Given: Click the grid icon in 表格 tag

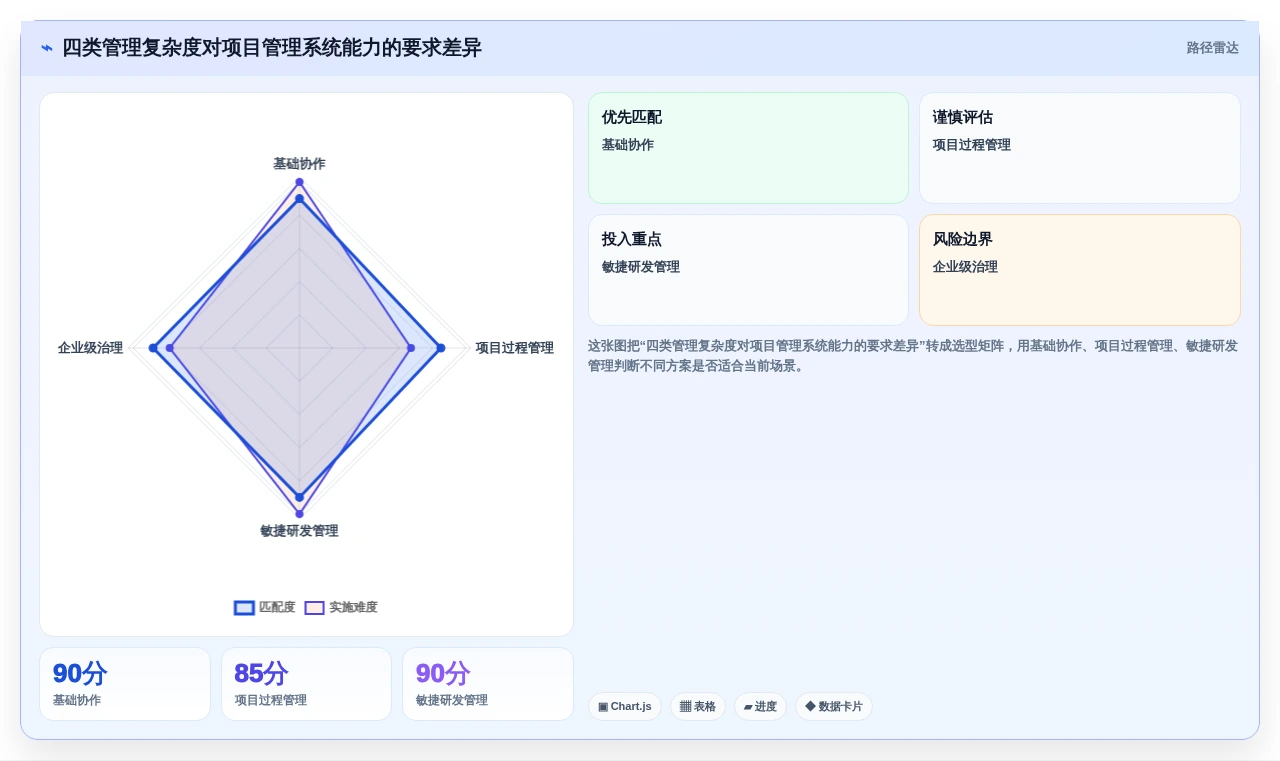Looking at the screenshot, I should click(x=685, y=706).
